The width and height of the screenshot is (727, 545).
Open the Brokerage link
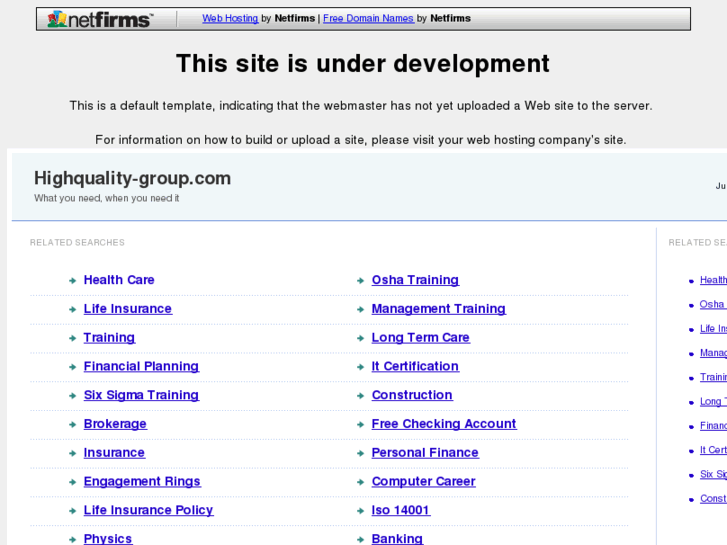(x=115, y=423)
